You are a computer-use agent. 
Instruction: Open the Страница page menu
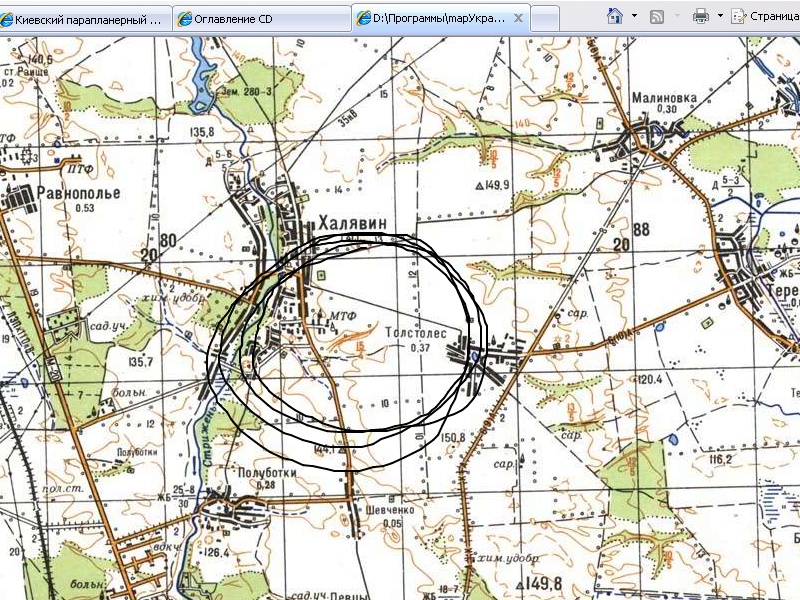point(764,16)
